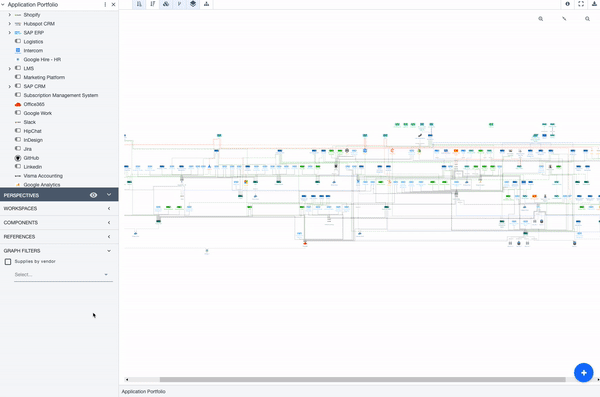Expand the Shopify tree item
The width and height of the screenshot is (600, 397).
pyautogui.click(x=10, y=15)
